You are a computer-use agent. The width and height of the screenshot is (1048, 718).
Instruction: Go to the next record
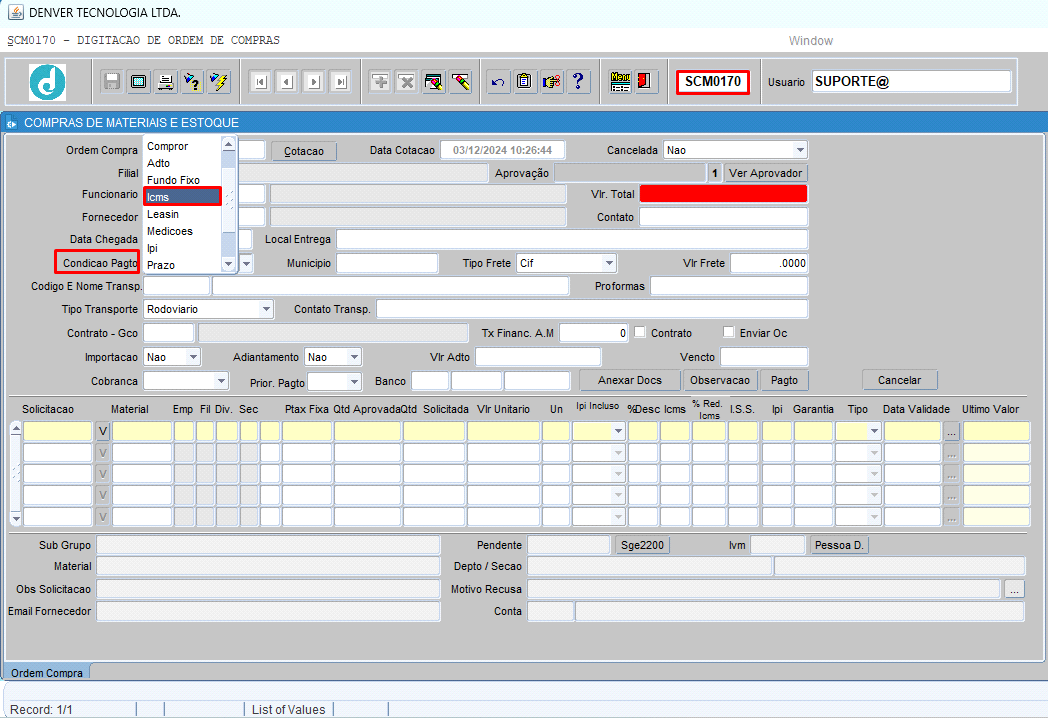pyautogui.click(x=314, y=82)
